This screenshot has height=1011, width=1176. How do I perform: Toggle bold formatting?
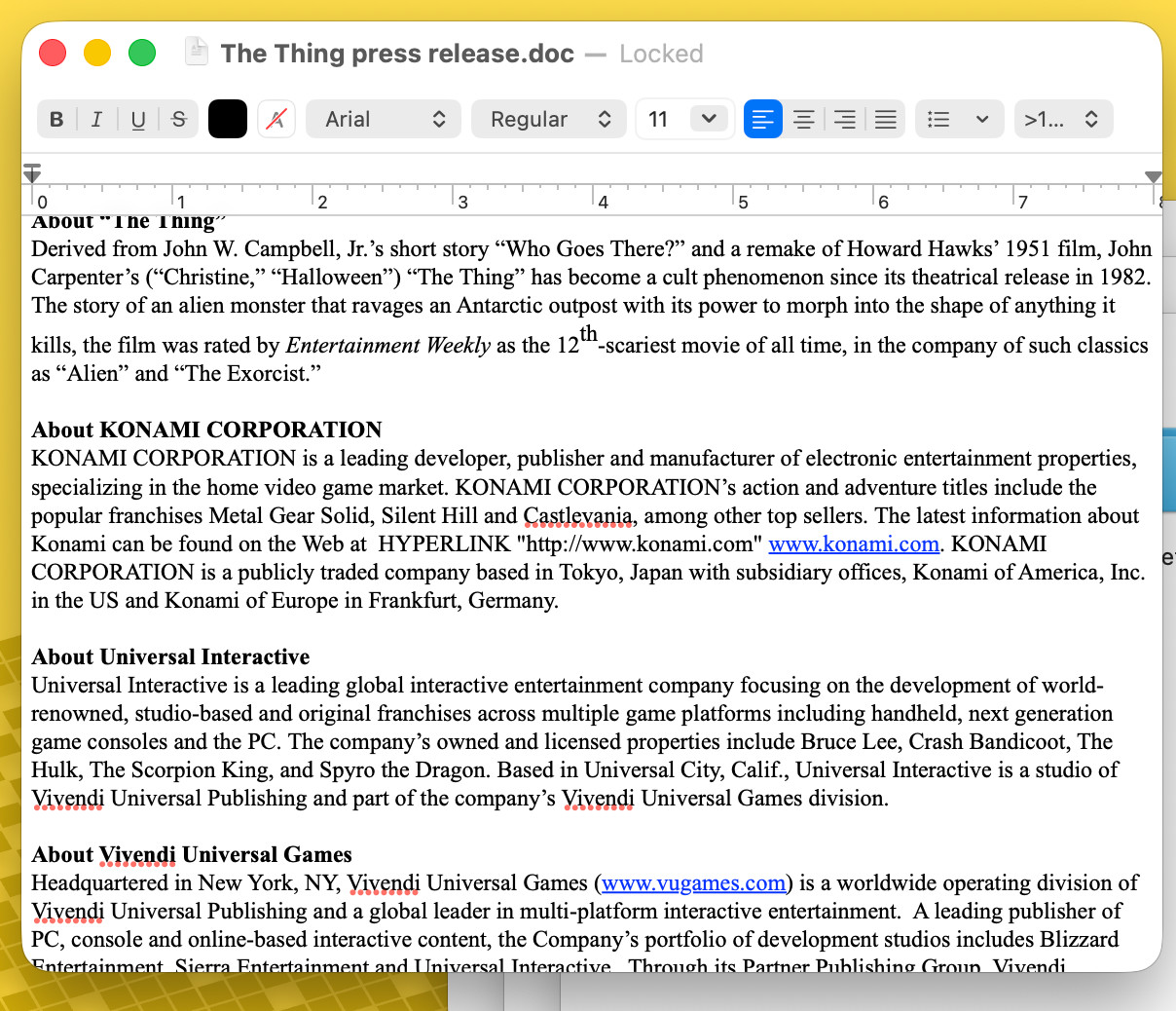click(56, 119)
